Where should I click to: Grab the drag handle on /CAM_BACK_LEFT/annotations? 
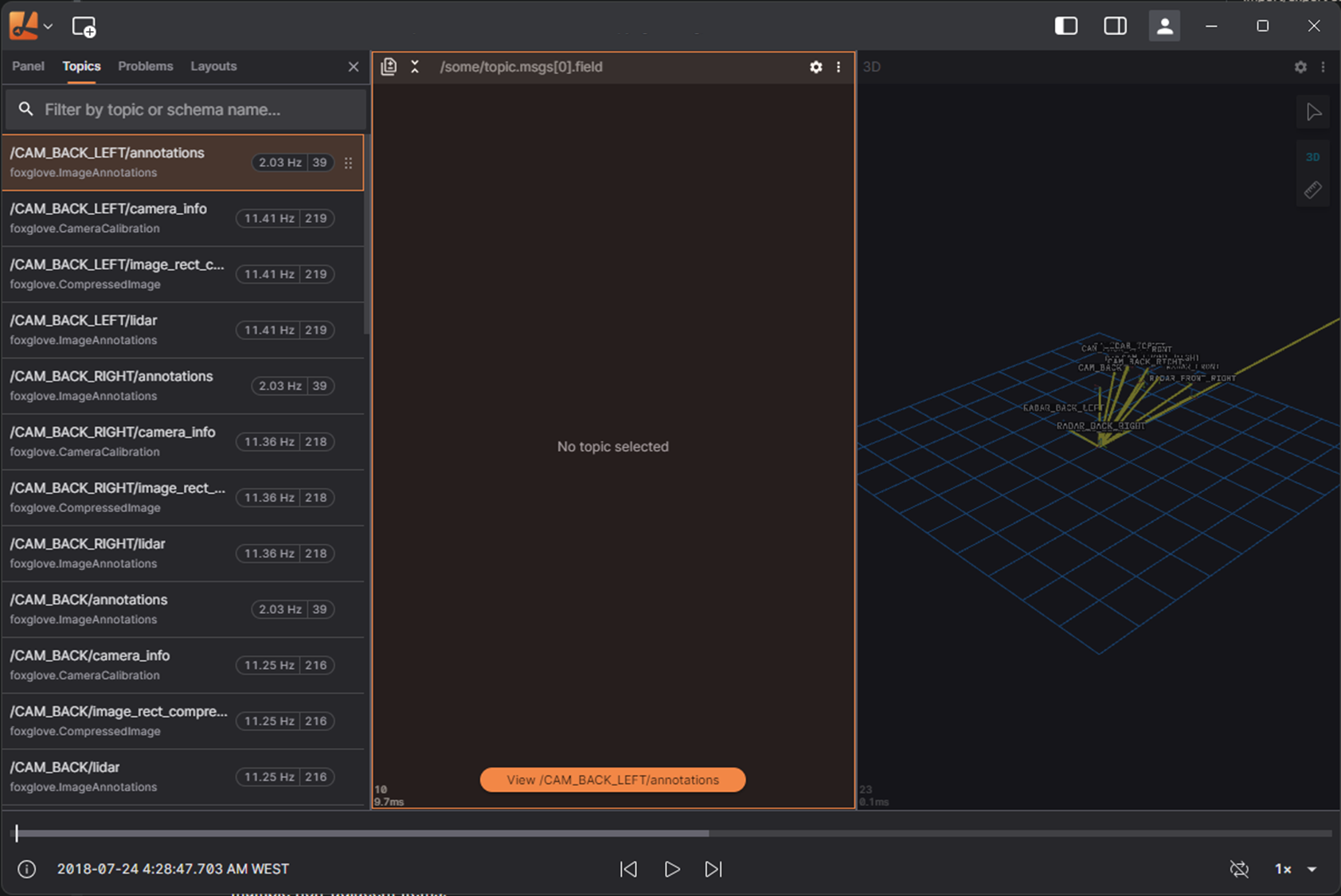[x=348, y=162]
